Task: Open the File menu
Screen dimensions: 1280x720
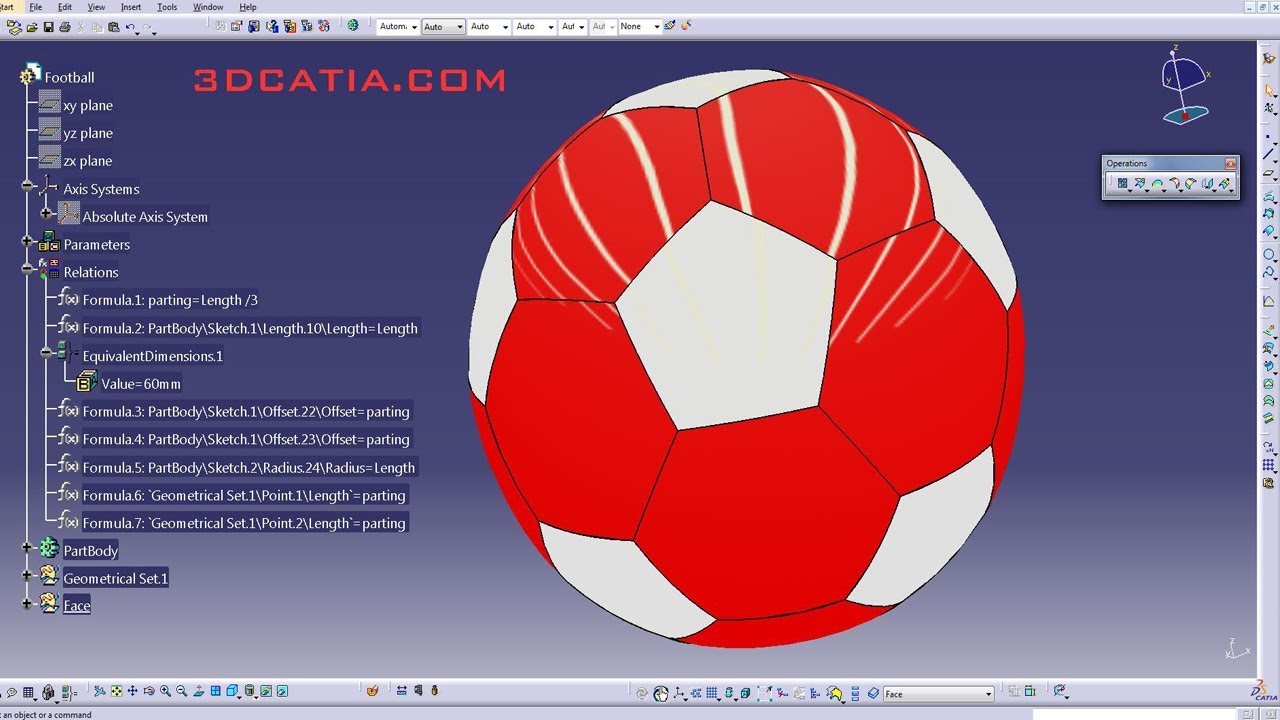Action: pyautogui.click(x=35, y=7)
